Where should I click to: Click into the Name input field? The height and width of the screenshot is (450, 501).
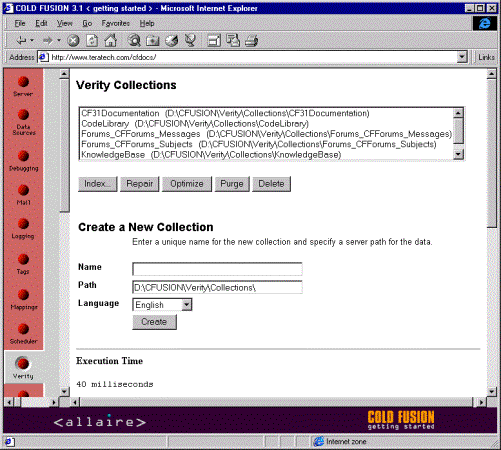point(217,269)
